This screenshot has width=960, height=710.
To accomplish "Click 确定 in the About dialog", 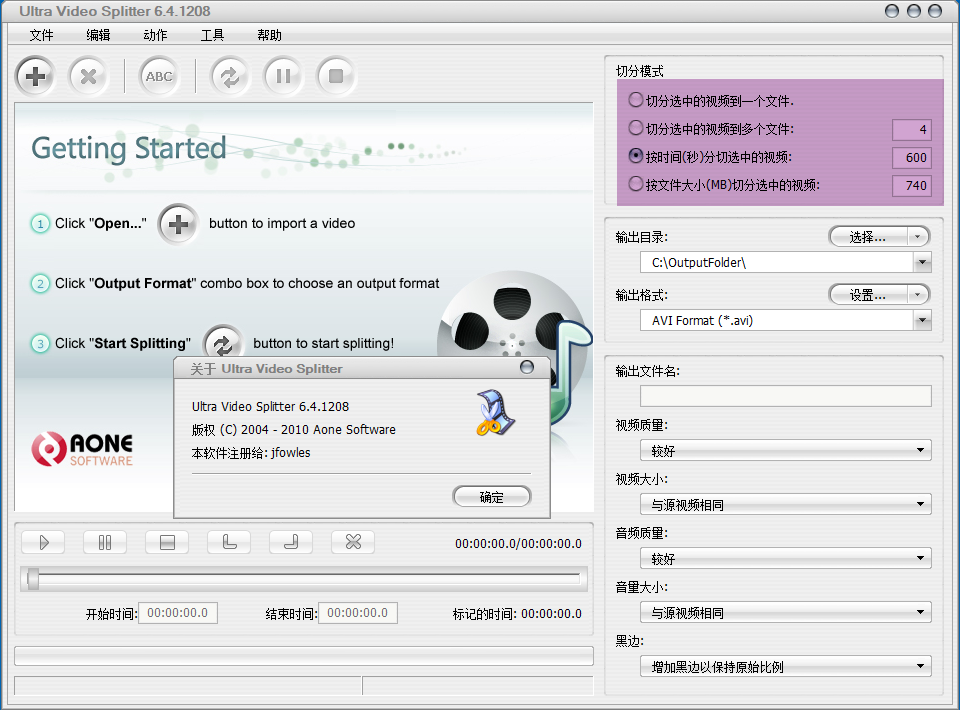I will point(492,497).
